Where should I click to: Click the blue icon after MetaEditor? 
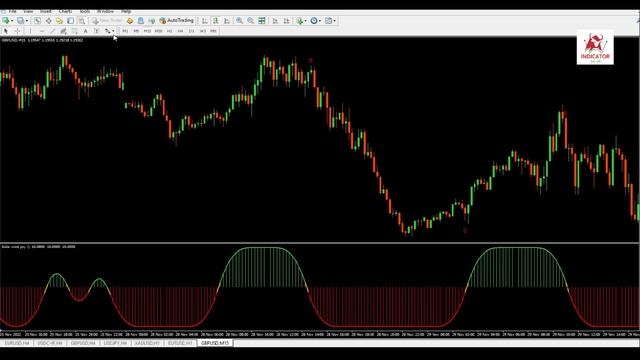[x=141, y=20]
